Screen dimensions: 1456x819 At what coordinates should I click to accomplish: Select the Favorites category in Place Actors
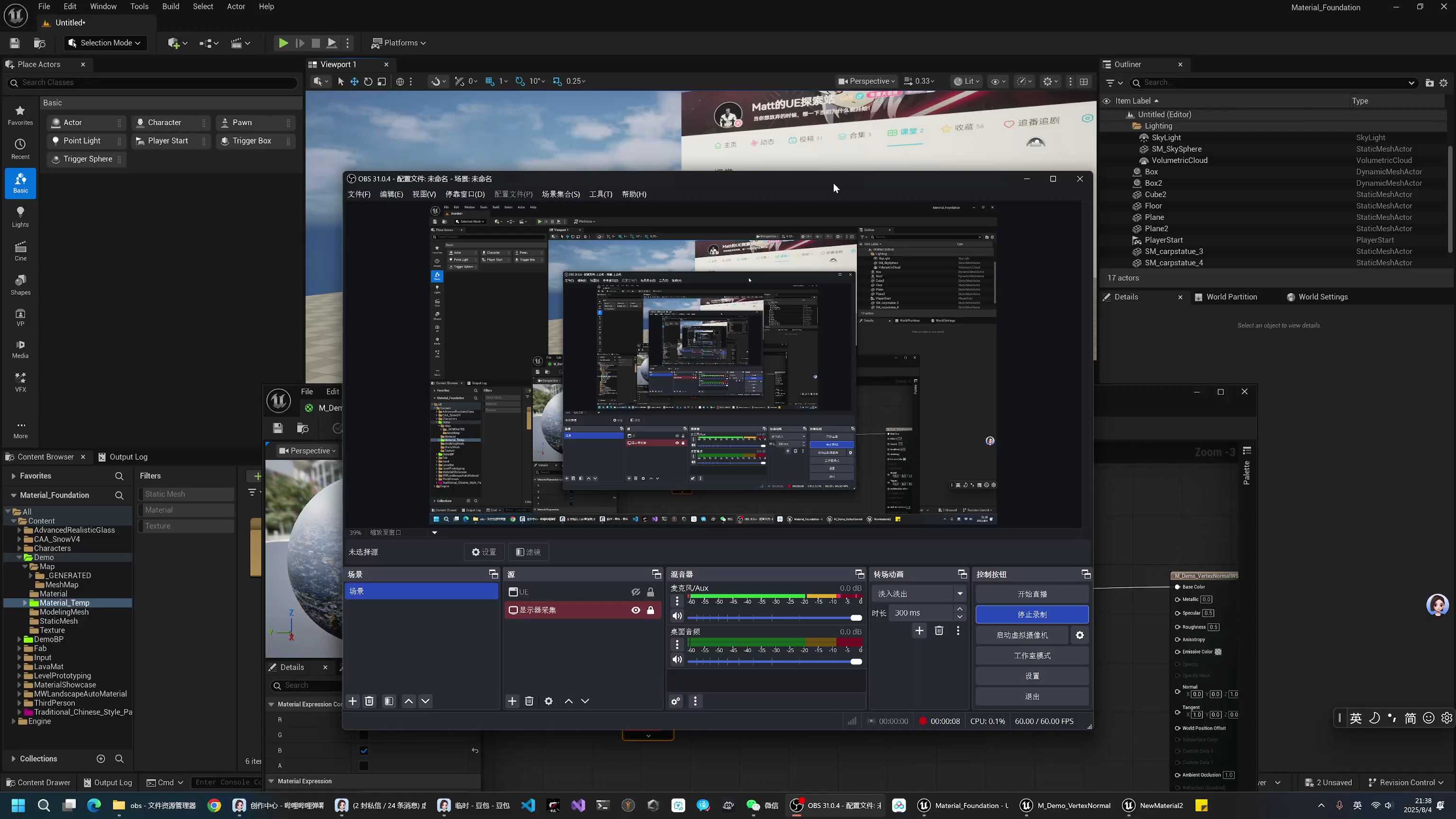pos(20,115)
